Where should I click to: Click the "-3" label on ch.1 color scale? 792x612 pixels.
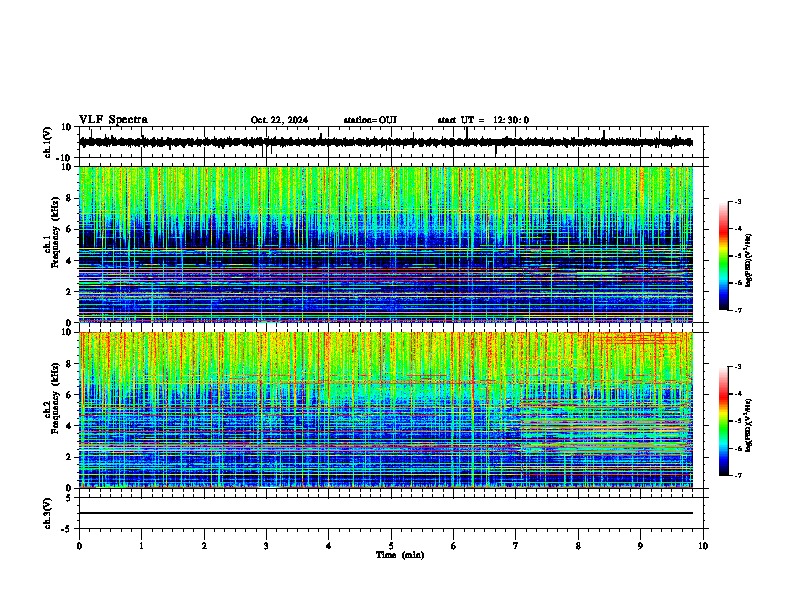tap(737, 201)
